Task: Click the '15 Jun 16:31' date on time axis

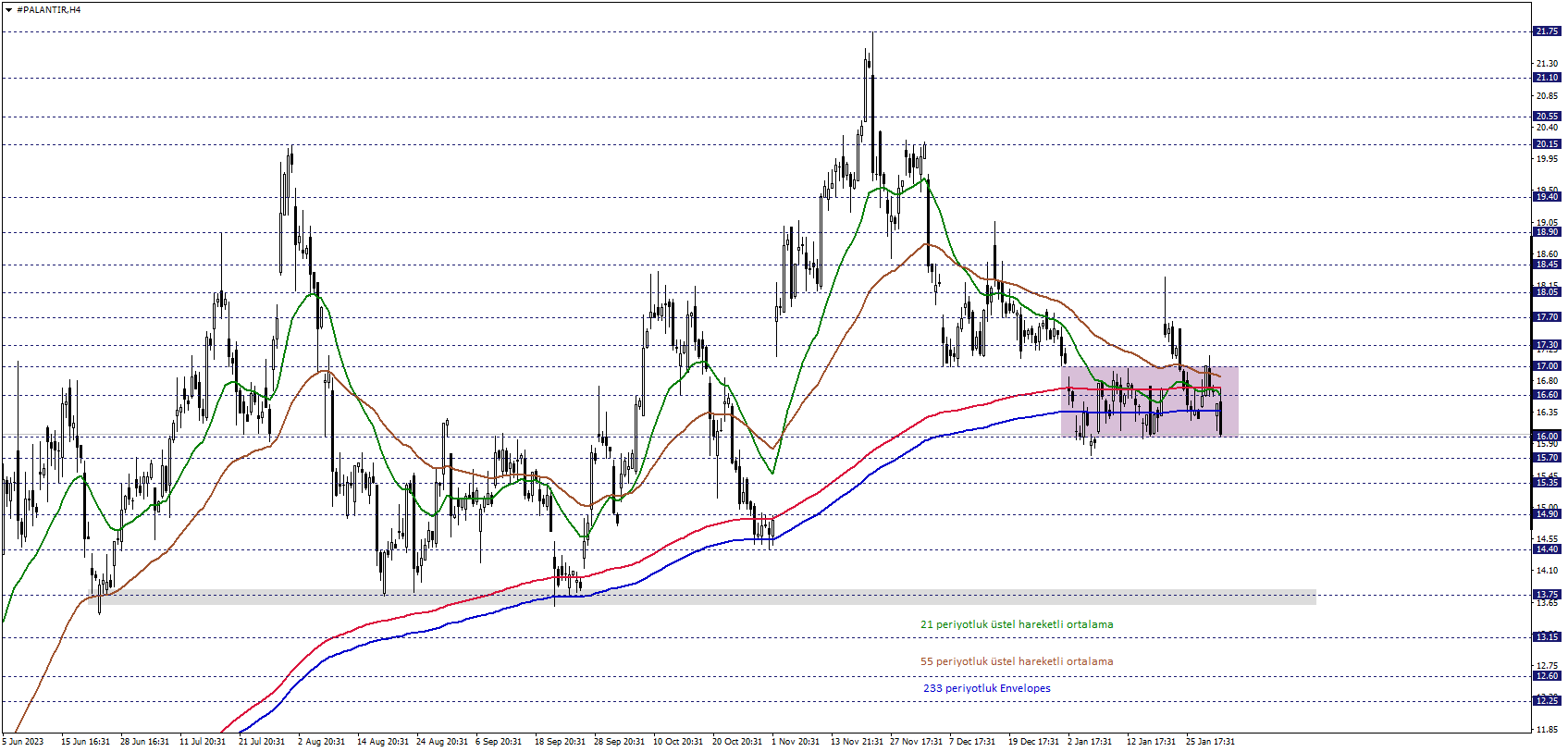Action: point(85,742)
